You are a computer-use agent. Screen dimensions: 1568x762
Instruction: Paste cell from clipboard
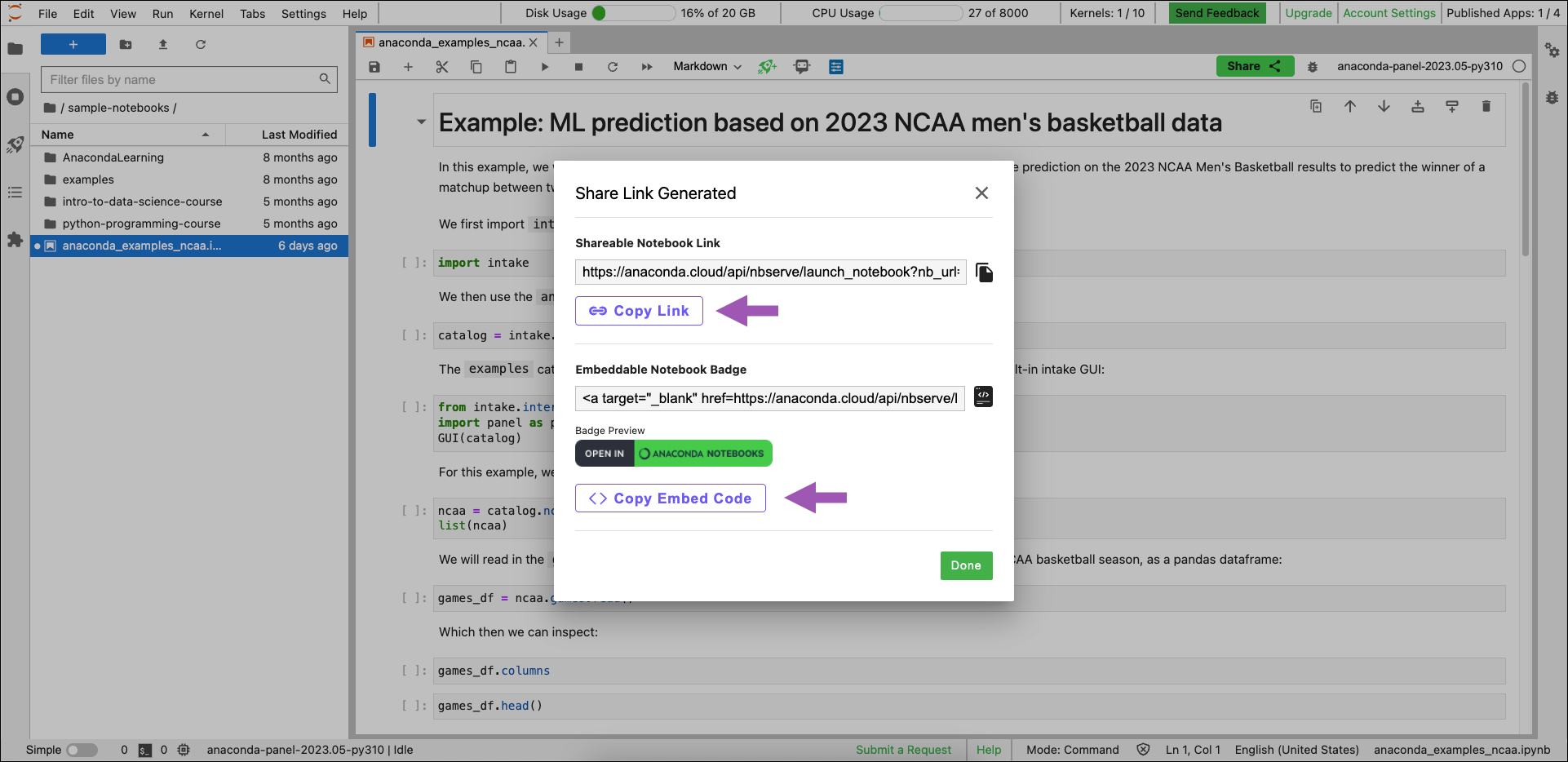(x=511, y=67)
